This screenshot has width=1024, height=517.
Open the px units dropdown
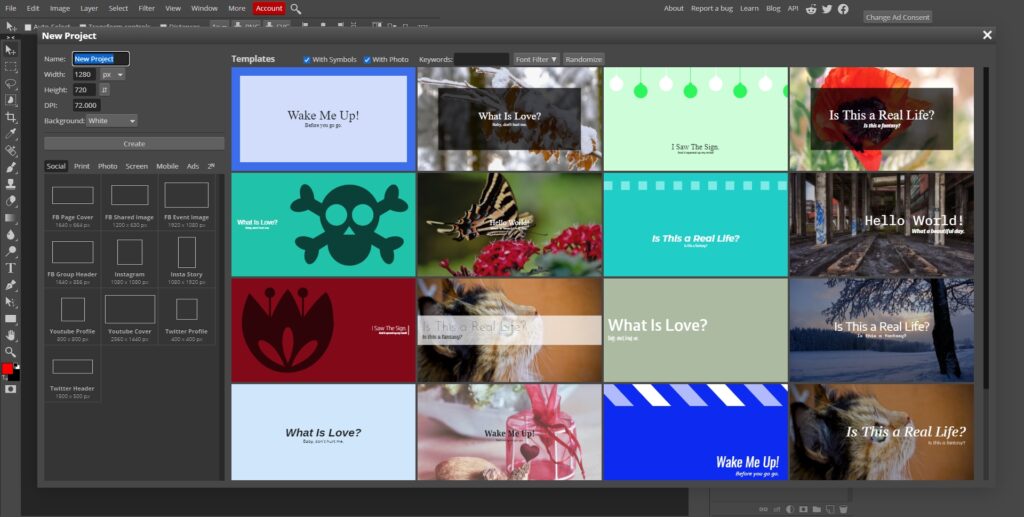pyautogui.click(x=113, y=74)
